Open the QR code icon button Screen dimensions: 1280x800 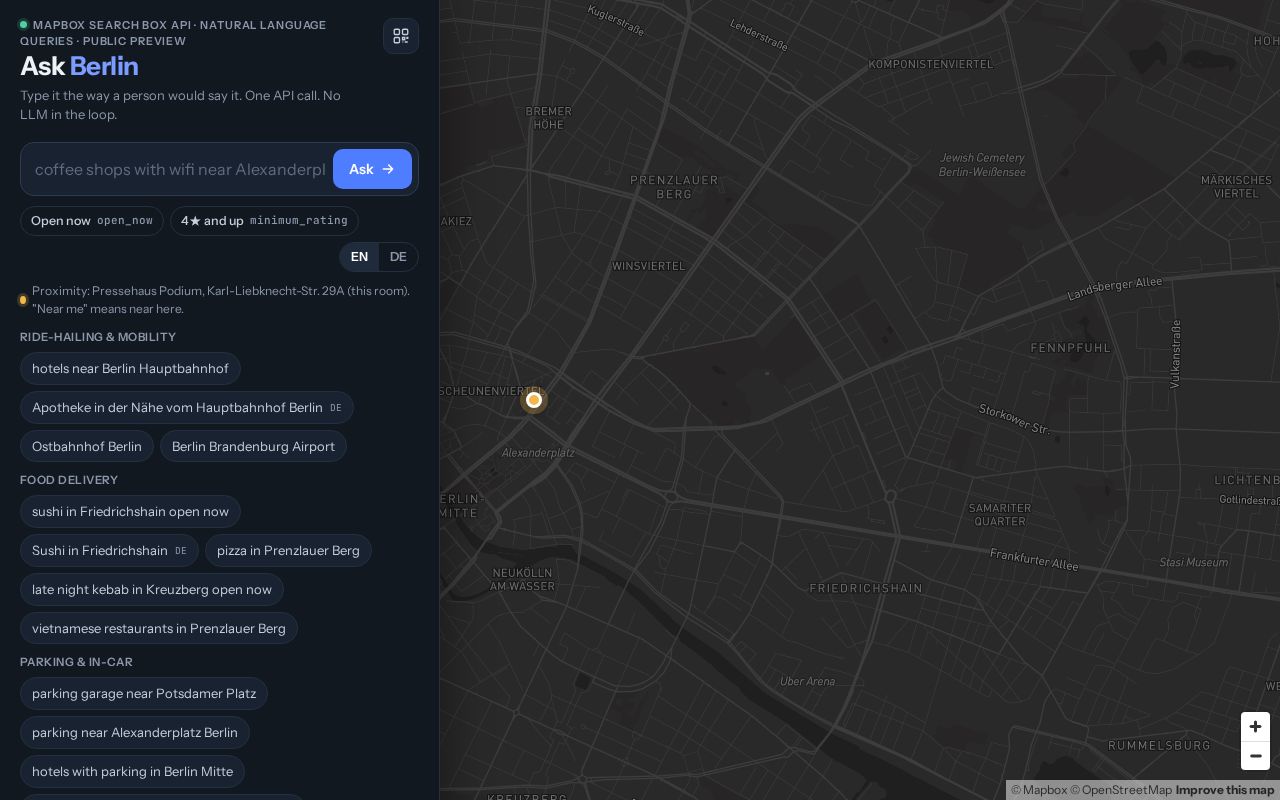click(x=401, y=36)
